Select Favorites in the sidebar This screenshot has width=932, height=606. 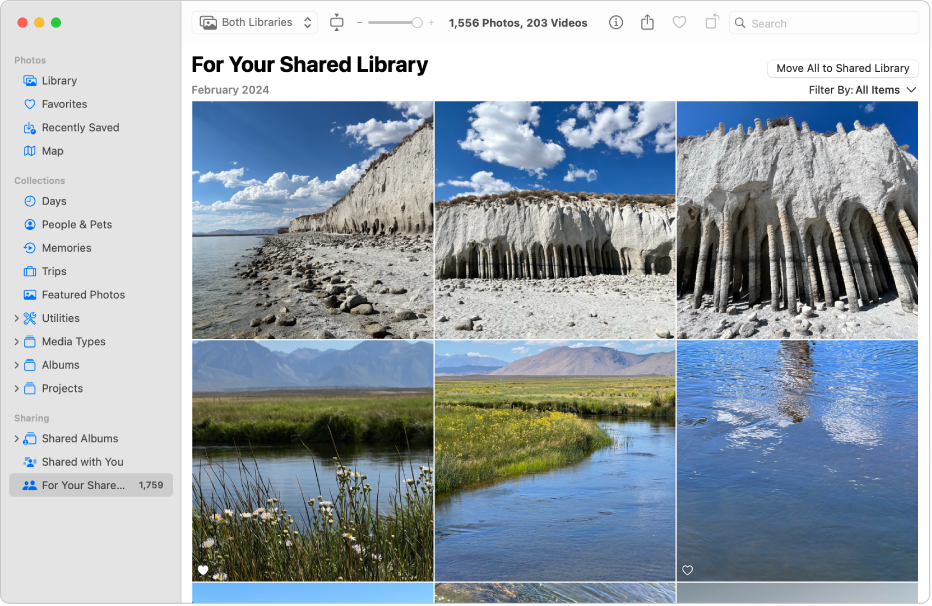click(67, 104)
